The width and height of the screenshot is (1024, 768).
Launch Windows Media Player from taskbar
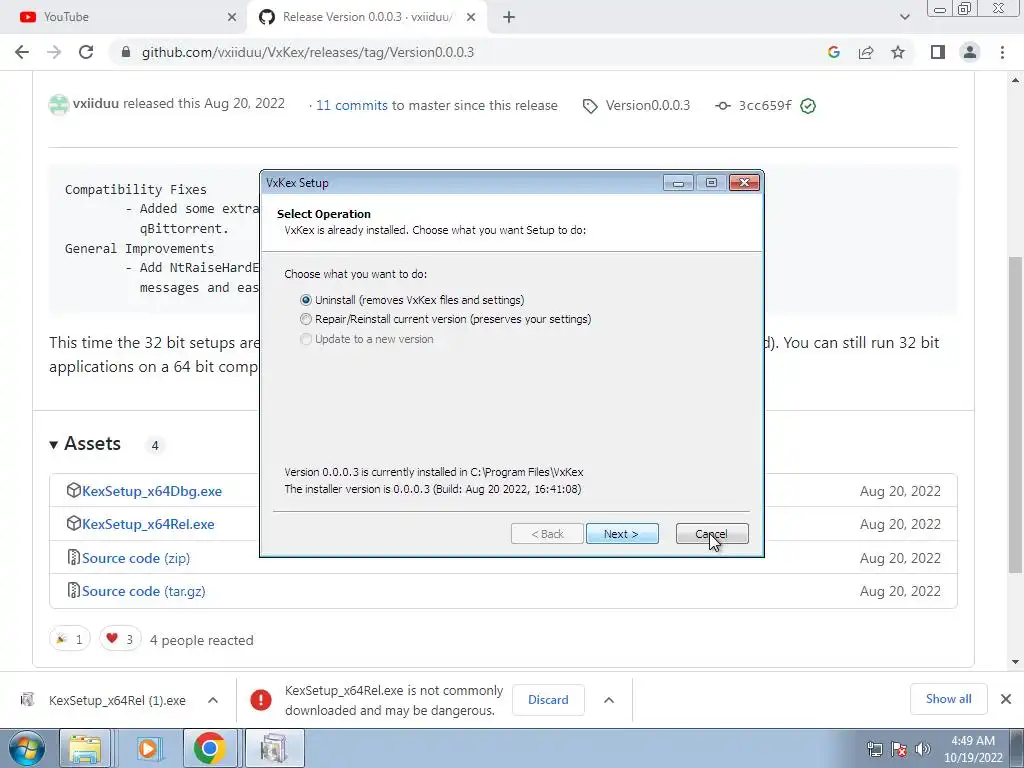pyautogui.click(x=148, y=748)
